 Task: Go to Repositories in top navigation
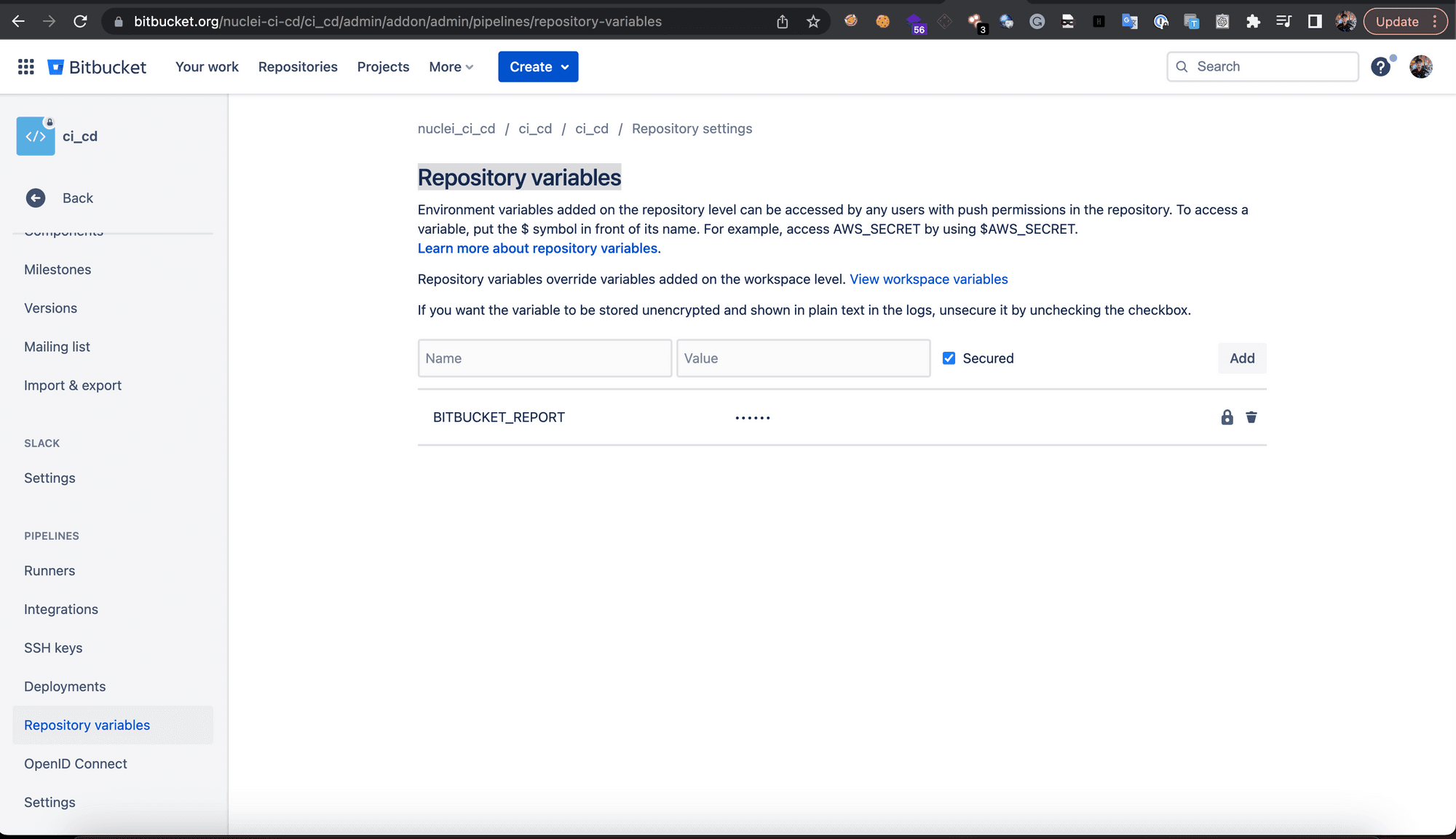[x=298, y=67]
